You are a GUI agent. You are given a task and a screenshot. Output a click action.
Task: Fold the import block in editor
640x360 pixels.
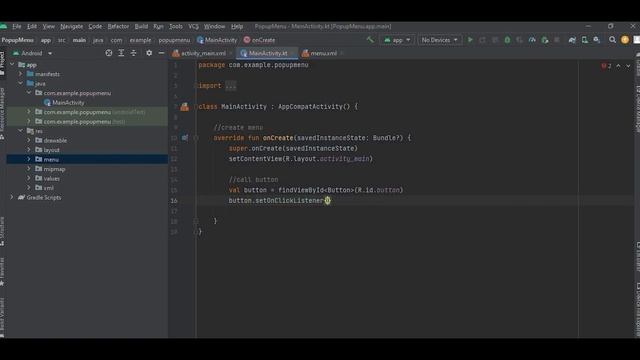pos(196,86)
